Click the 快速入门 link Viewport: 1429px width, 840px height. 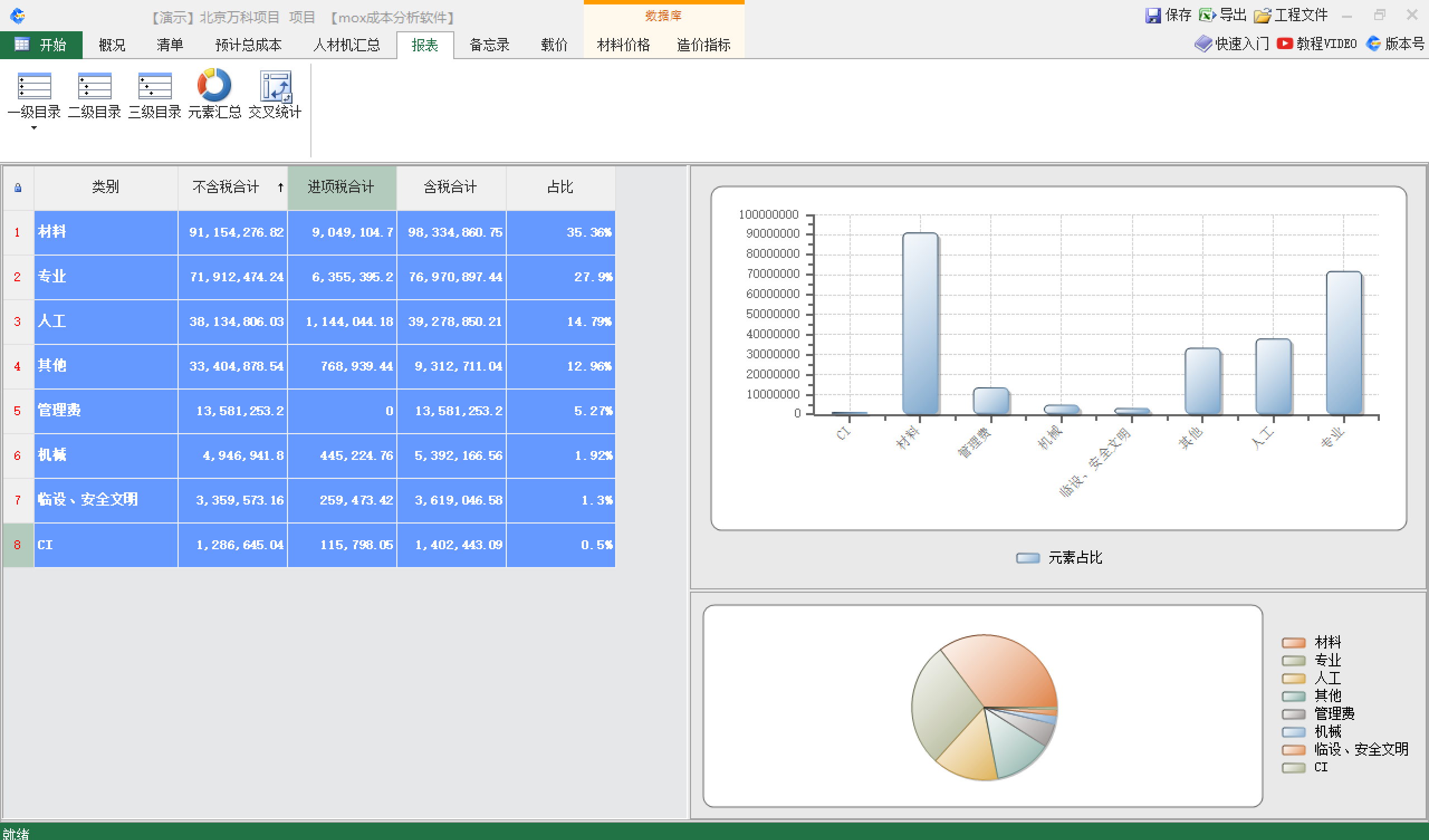point(1242,44)
